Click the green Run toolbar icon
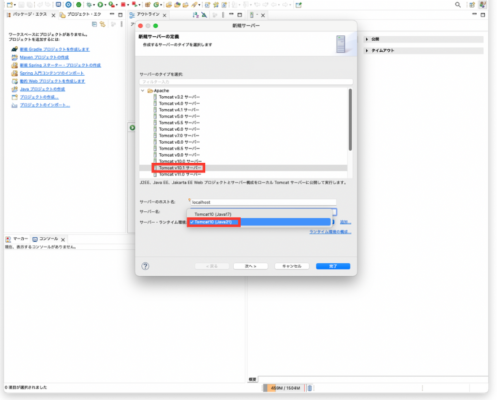497x400 pixels. (100, 5)
